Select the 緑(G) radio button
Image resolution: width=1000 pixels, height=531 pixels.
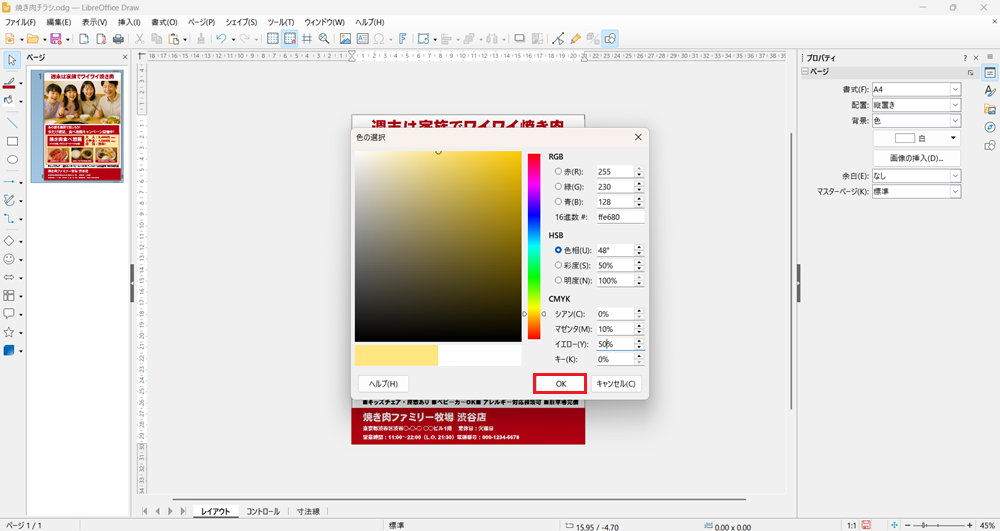click(558, 187)
